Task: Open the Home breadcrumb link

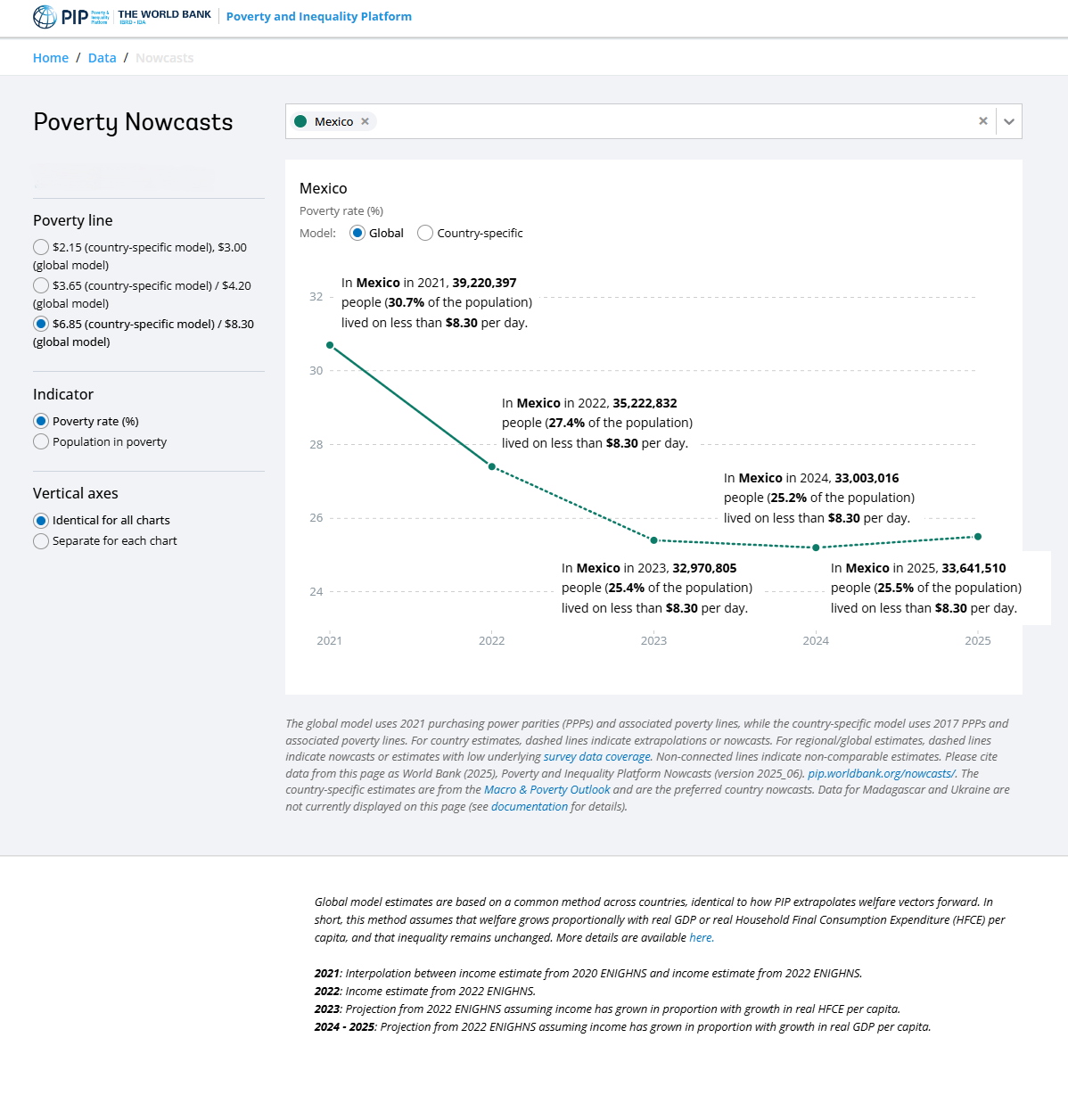Action: (x=51, y=57)
